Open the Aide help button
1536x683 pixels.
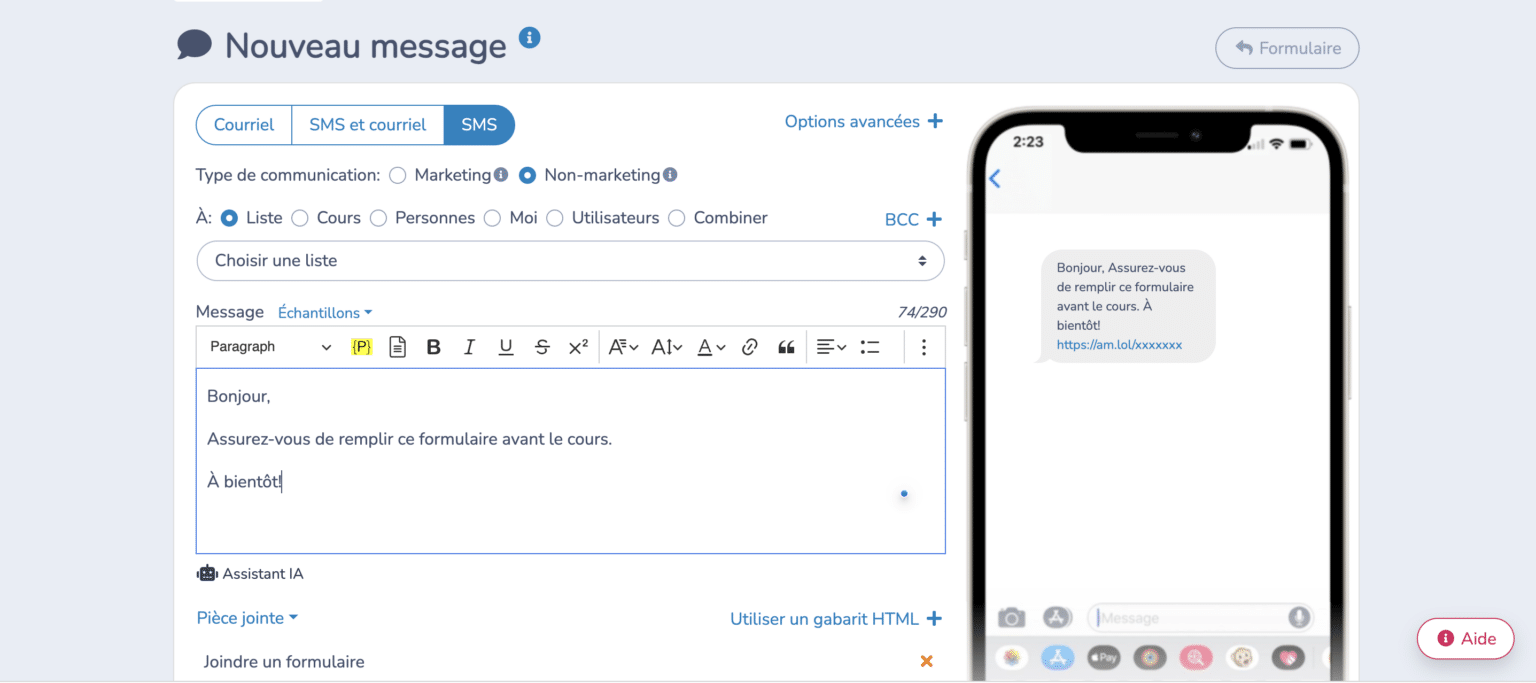tap(1466, 639)
